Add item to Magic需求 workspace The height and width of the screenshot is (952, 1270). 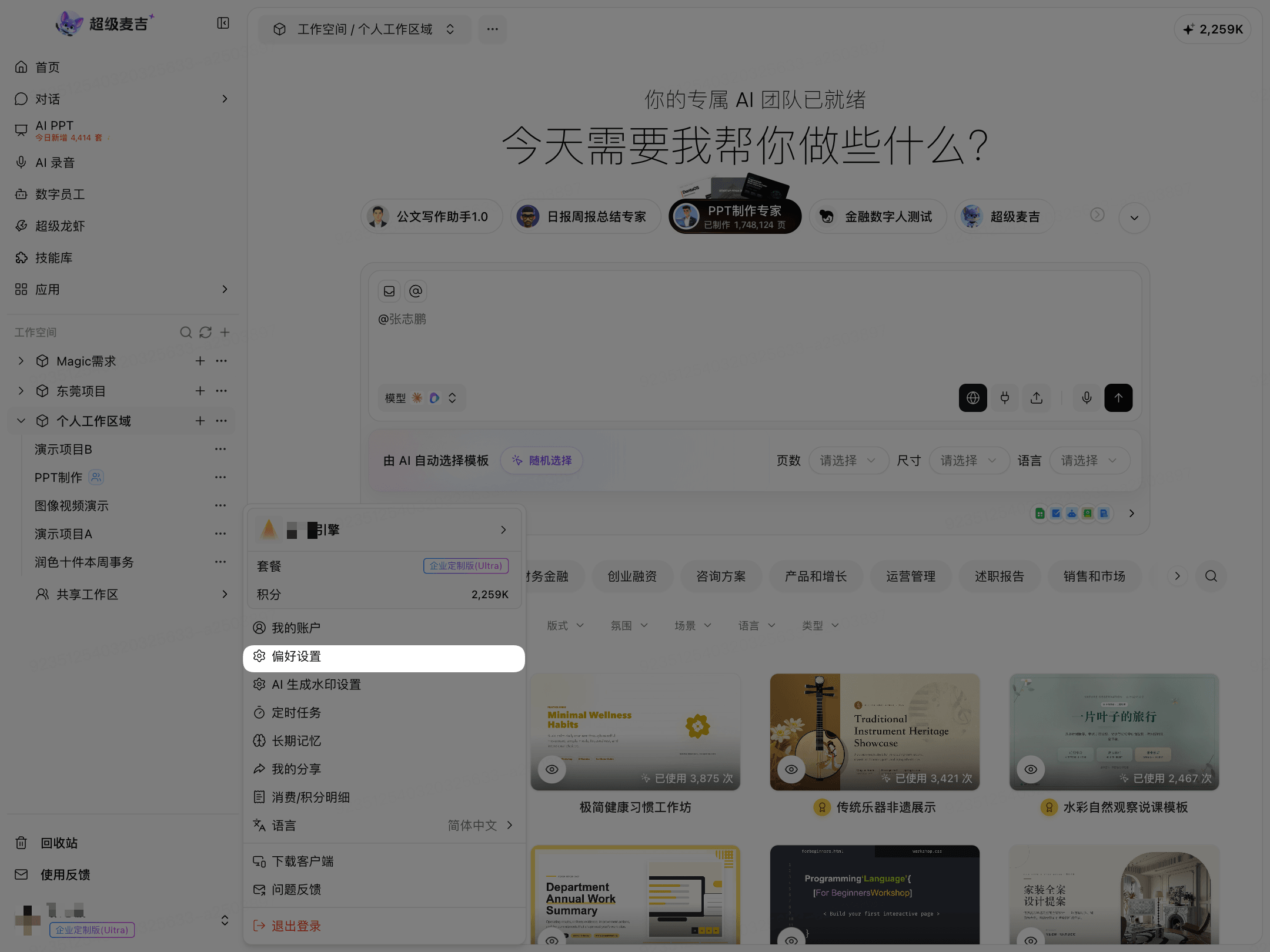[200, 361]
